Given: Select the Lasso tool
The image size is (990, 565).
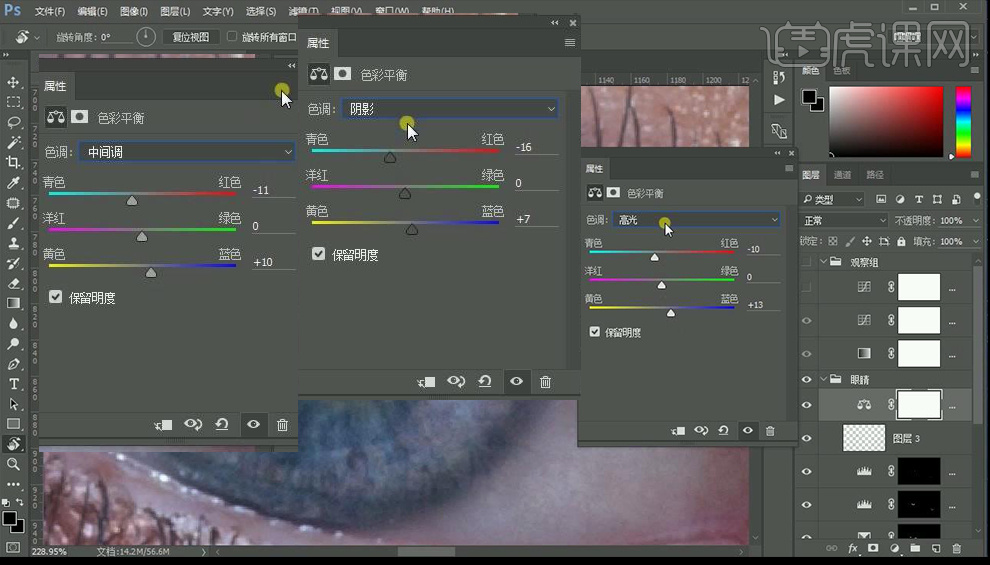Looking at the screenshot, I should 14,122.
